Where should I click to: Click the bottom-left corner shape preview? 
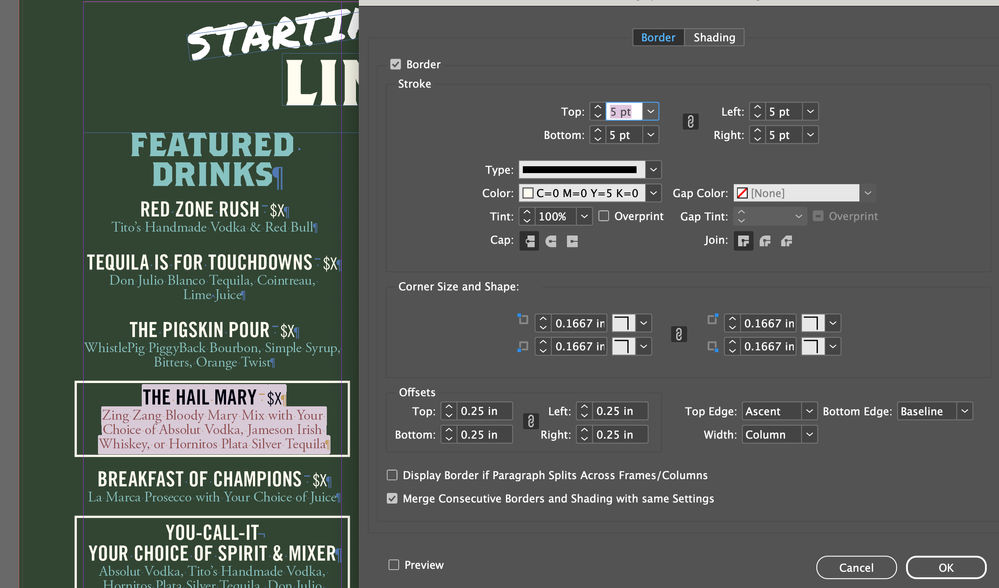point(623,347)
